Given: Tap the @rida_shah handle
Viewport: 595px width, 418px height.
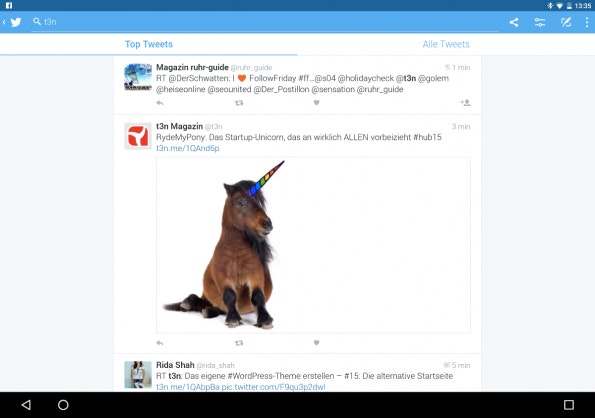Looking at the screenshot, I should coord(216,365).
